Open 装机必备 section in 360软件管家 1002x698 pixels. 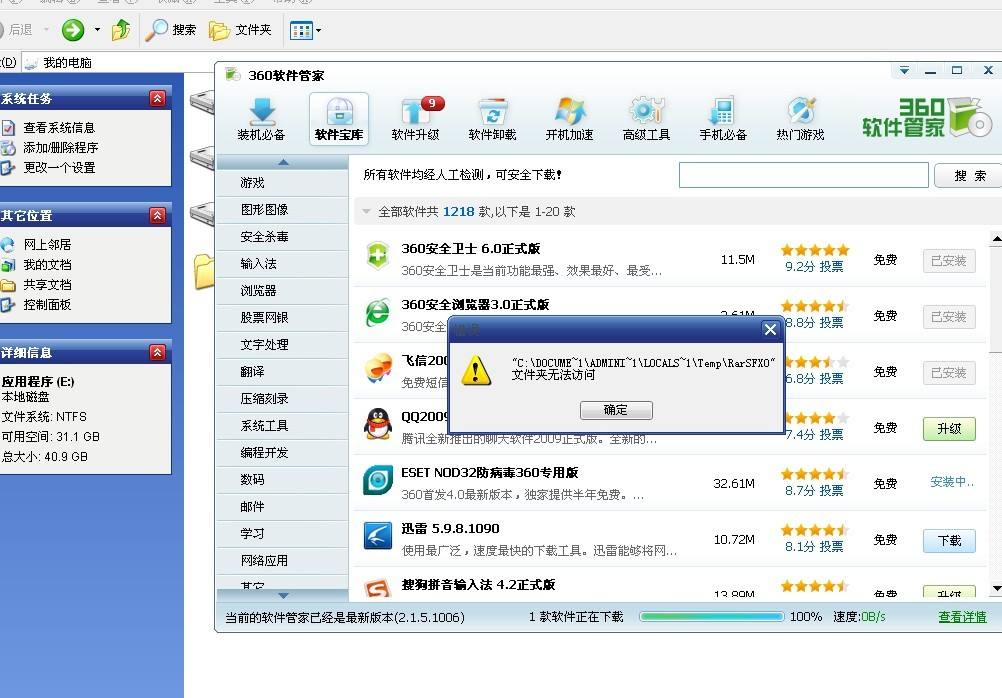pyautogui.click(x=261, y=120)
